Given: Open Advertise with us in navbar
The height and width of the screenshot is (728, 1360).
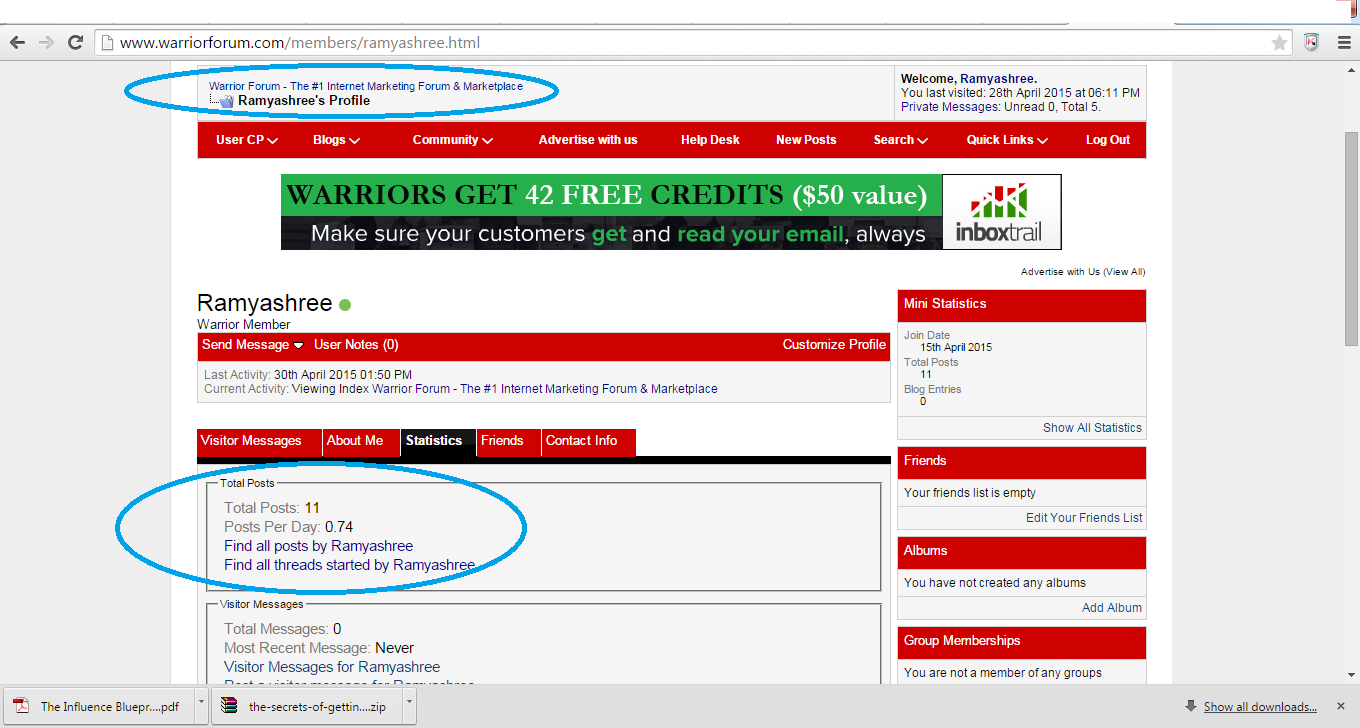Looking at the screenshot, I should (588, 140).
